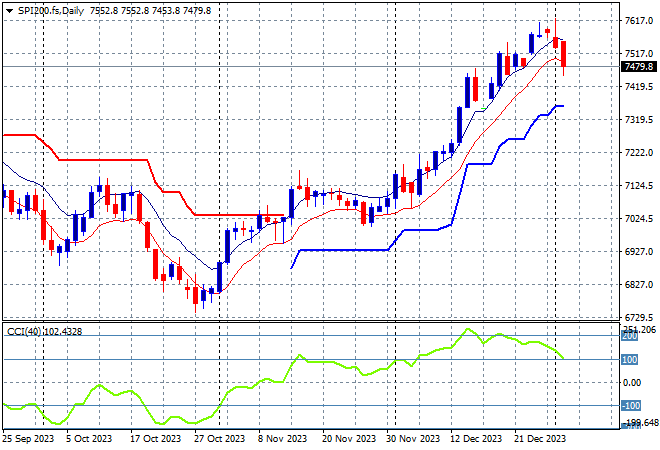Click the 12 Dec 2023 date label
Image resolution: width=660 pixels, height=450 pixels.
click(x=476, y=438)
